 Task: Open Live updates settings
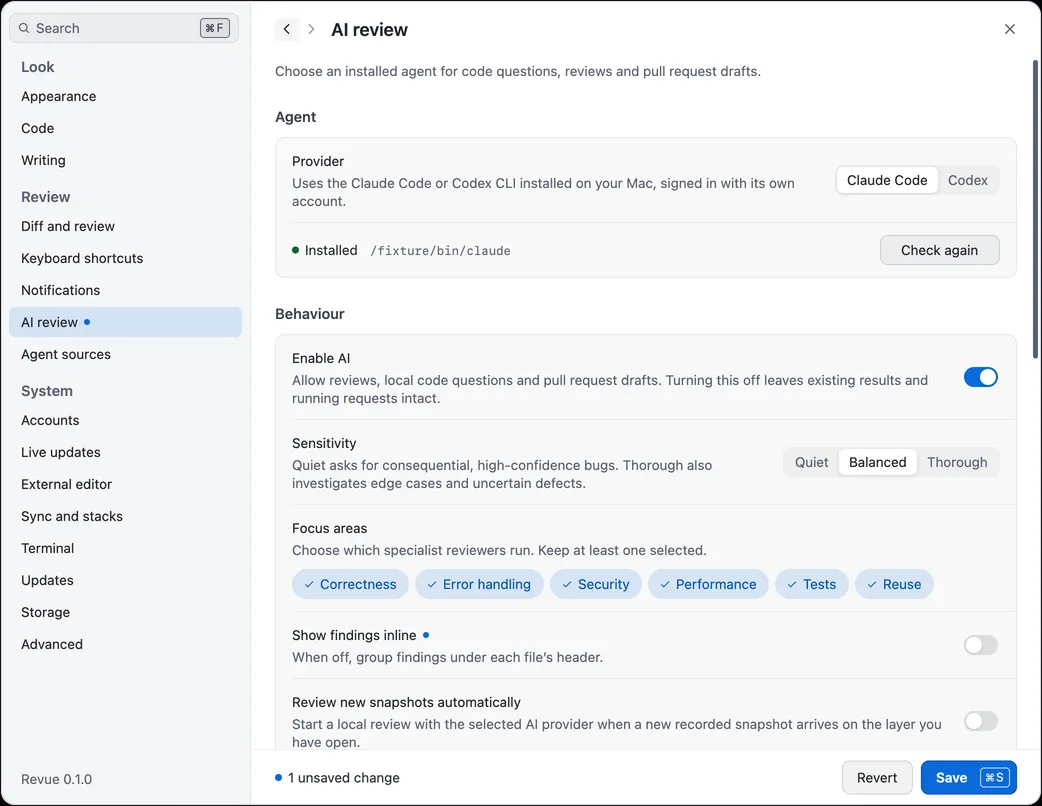click(x=125, y=452)
